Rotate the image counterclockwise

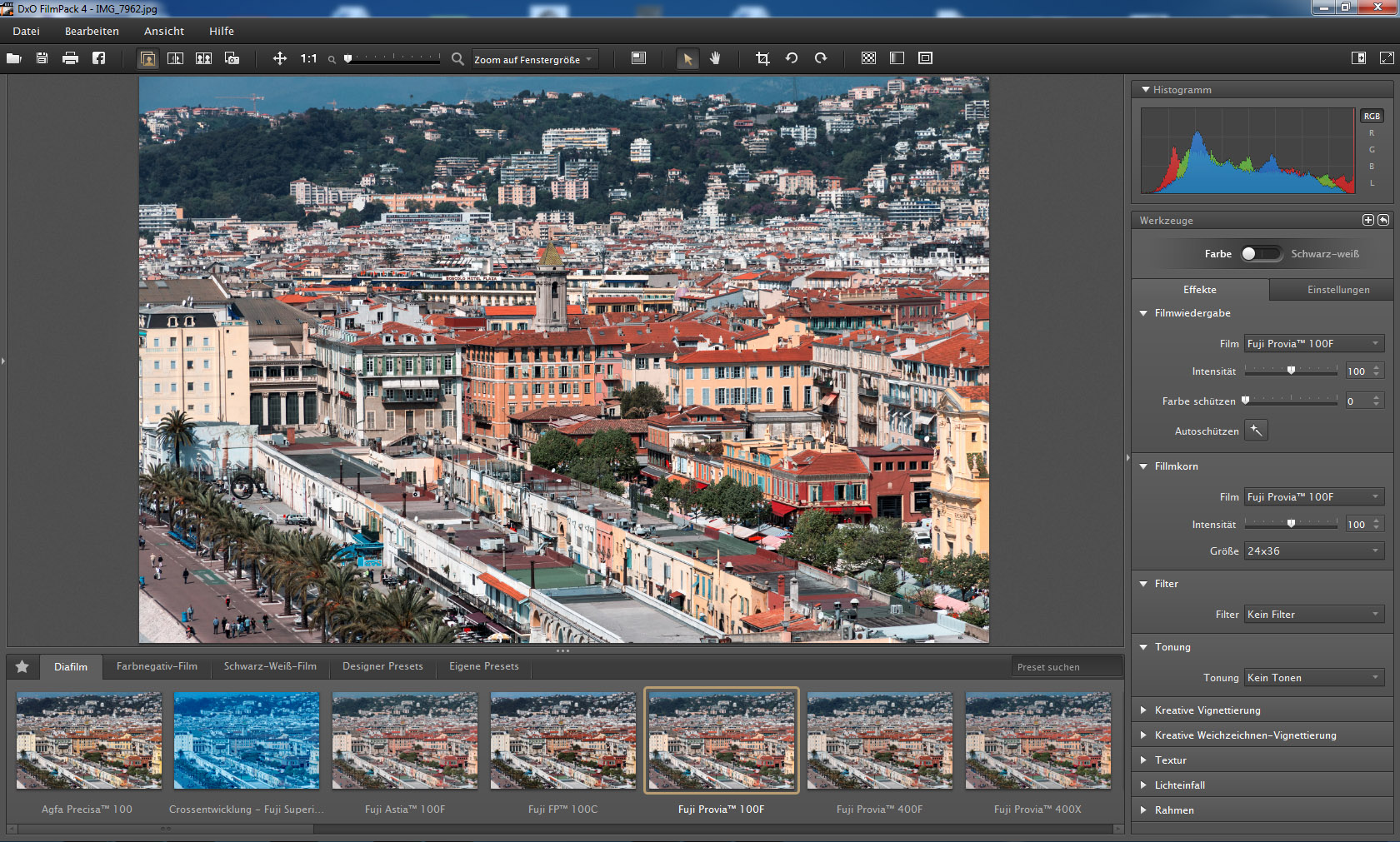pyautogui.click(x=792, y=58)
